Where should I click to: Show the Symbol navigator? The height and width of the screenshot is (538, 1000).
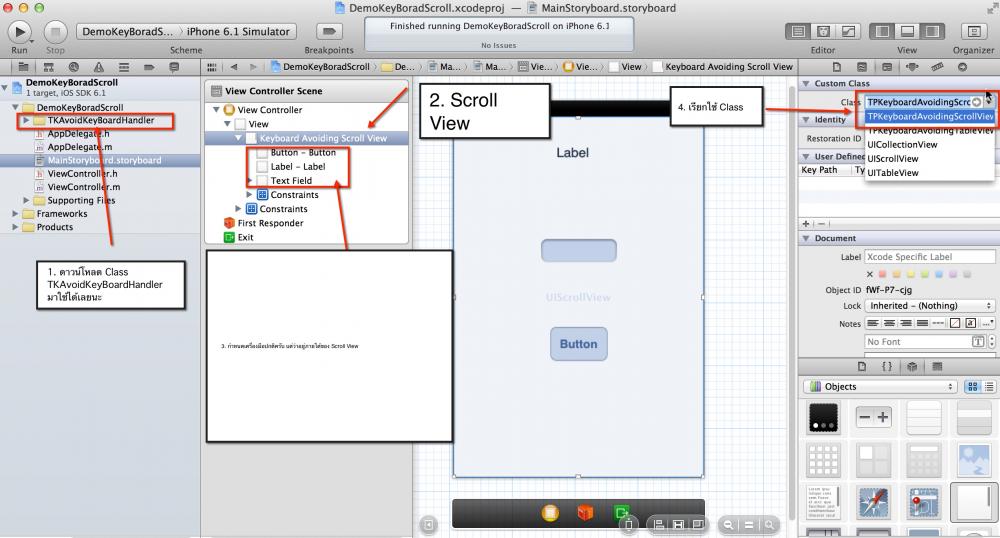(x=48, y=67)
